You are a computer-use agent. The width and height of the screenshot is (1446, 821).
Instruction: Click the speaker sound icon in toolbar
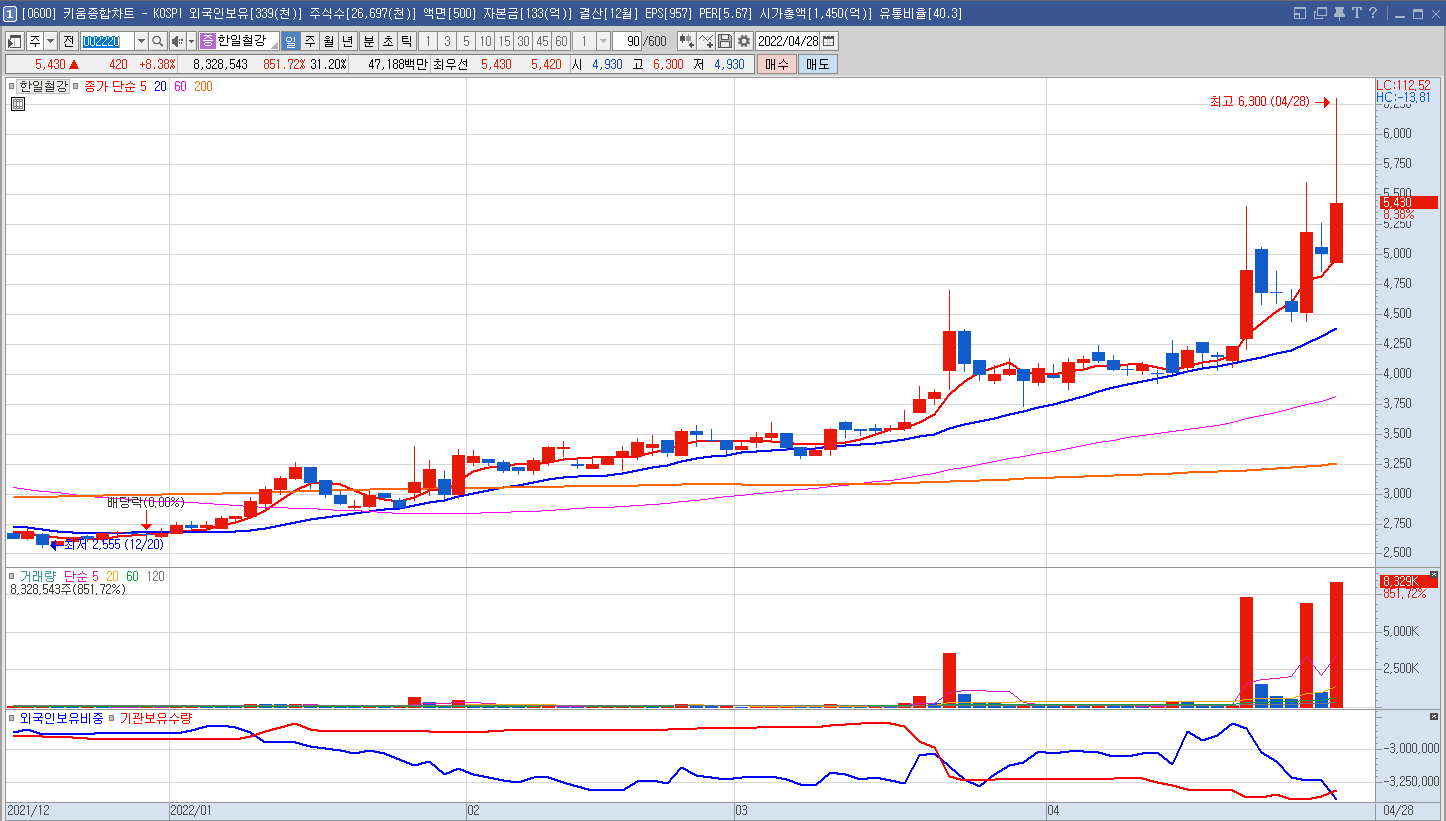(x=177, y=41)
